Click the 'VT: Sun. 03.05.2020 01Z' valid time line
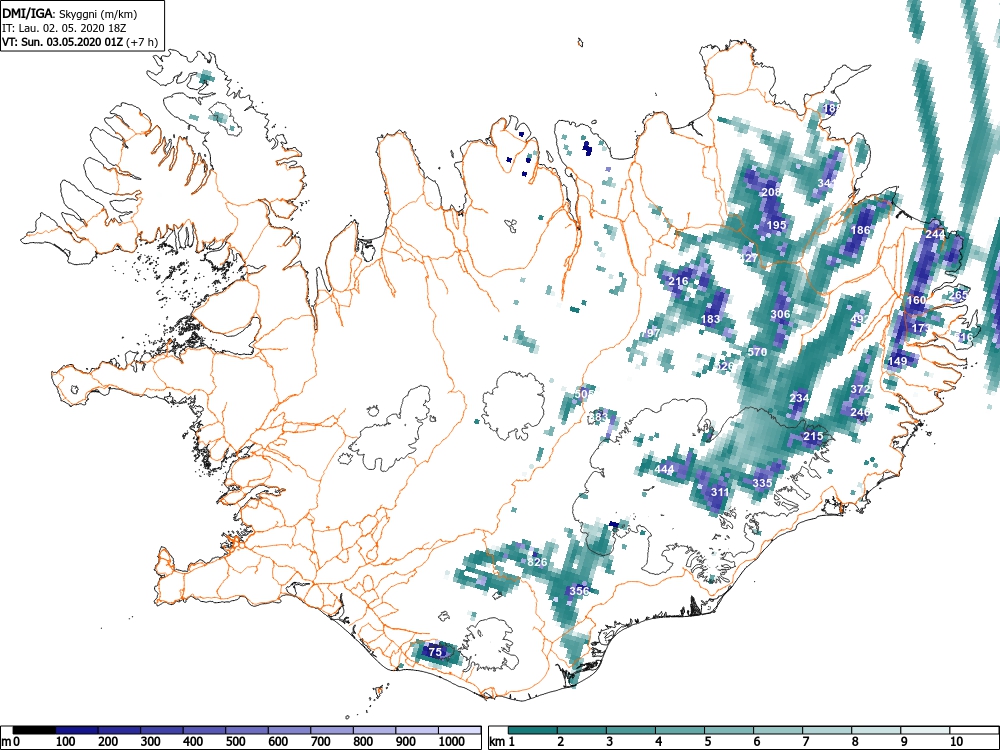 (62, 43)
